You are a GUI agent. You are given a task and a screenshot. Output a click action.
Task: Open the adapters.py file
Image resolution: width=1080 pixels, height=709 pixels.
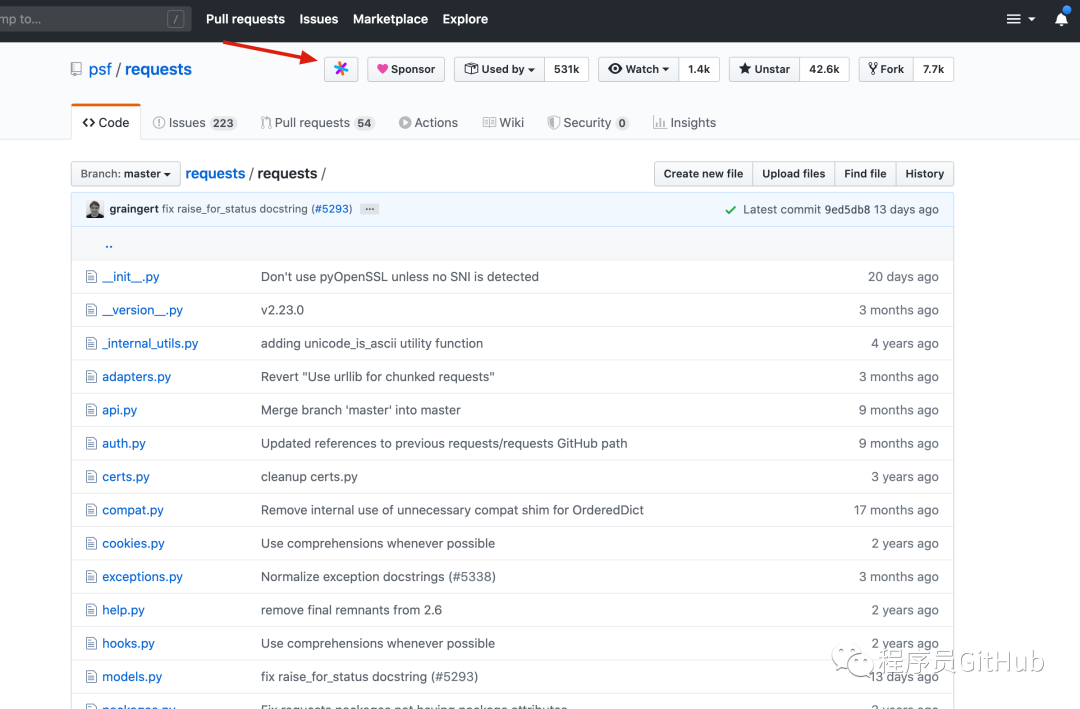click(136, 377)
